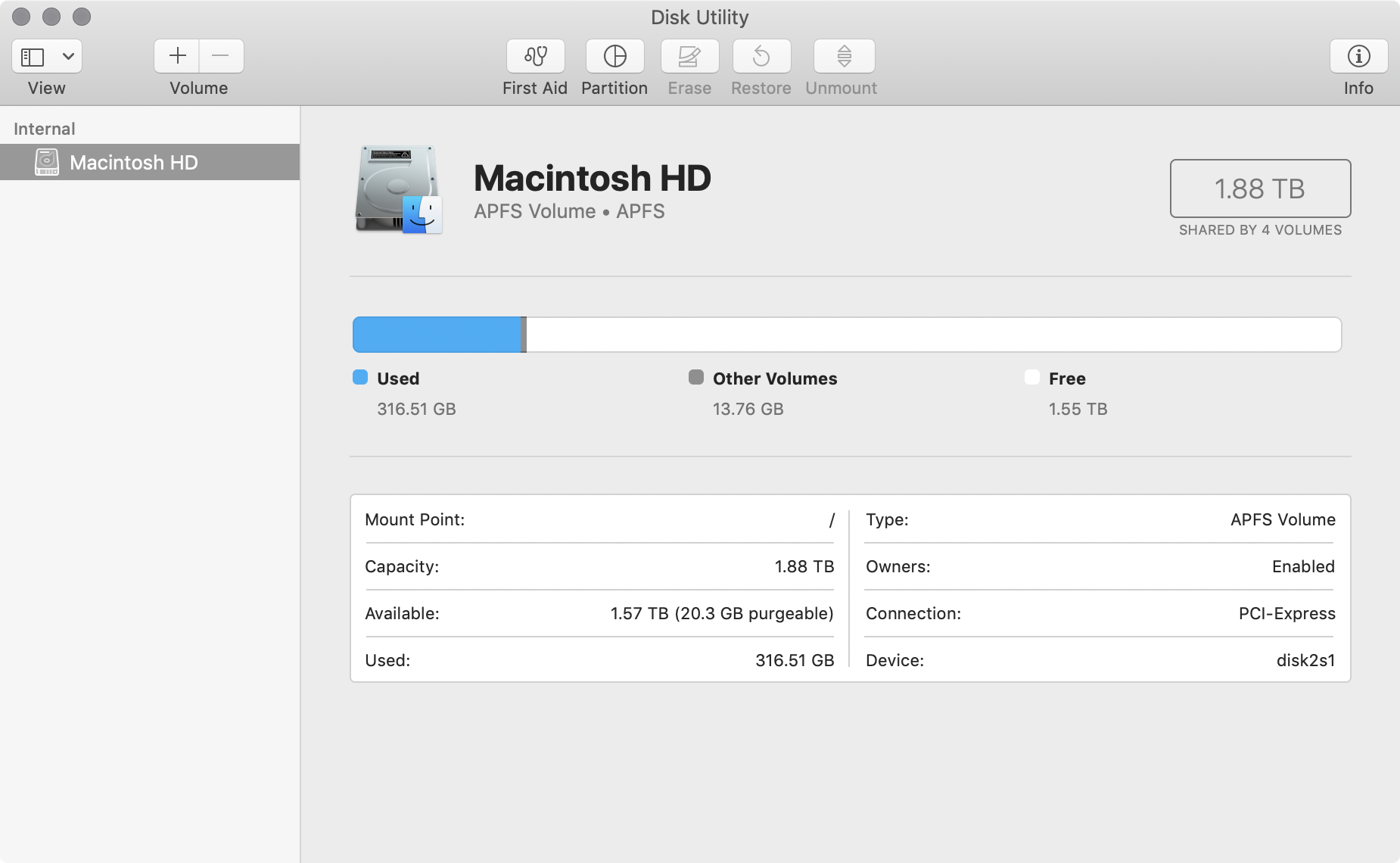This screenshot has width=1400, height=863.
Task: Click the 'Owners:' label
Action: (898, 566)
